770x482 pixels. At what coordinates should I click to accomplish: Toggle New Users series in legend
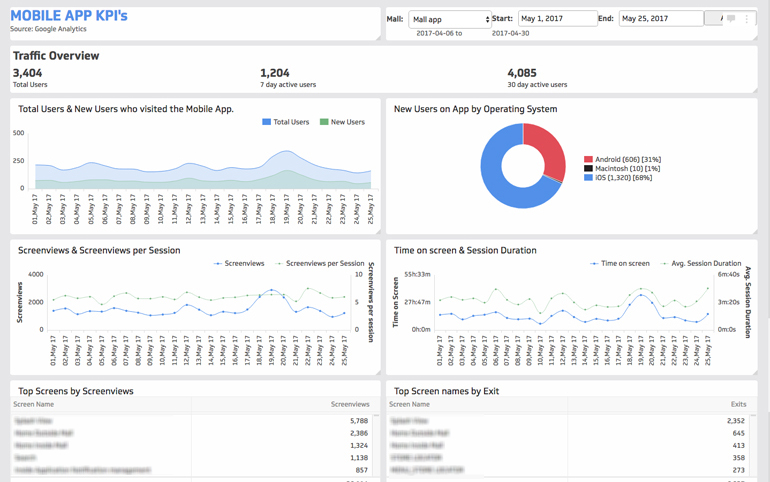point(342,122)
